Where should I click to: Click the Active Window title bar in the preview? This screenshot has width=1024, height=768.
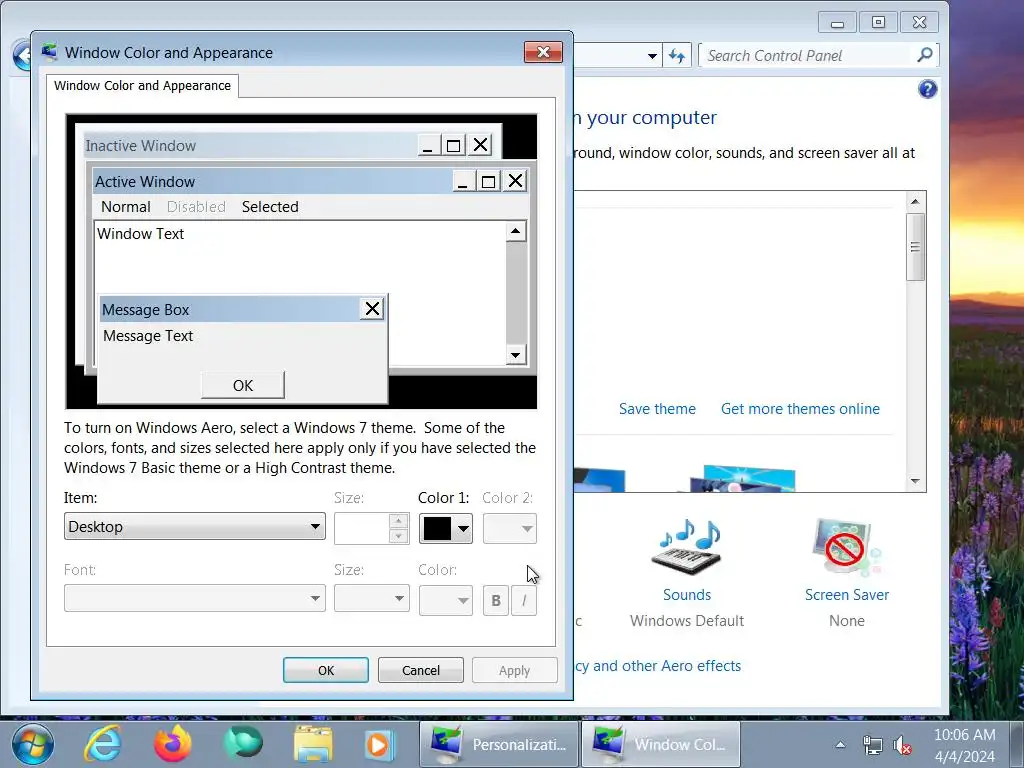click(x=273, y=182)
